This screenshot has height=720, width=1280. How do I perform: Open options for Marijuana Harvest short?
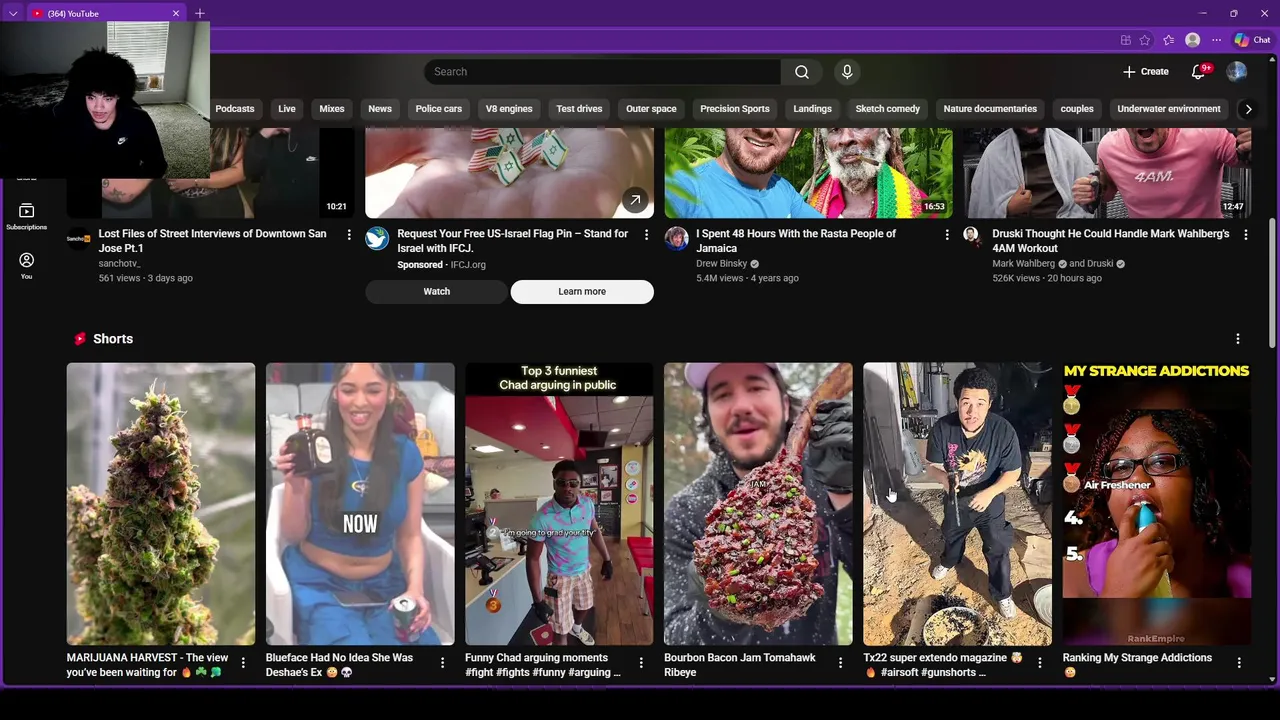(243, 662)
